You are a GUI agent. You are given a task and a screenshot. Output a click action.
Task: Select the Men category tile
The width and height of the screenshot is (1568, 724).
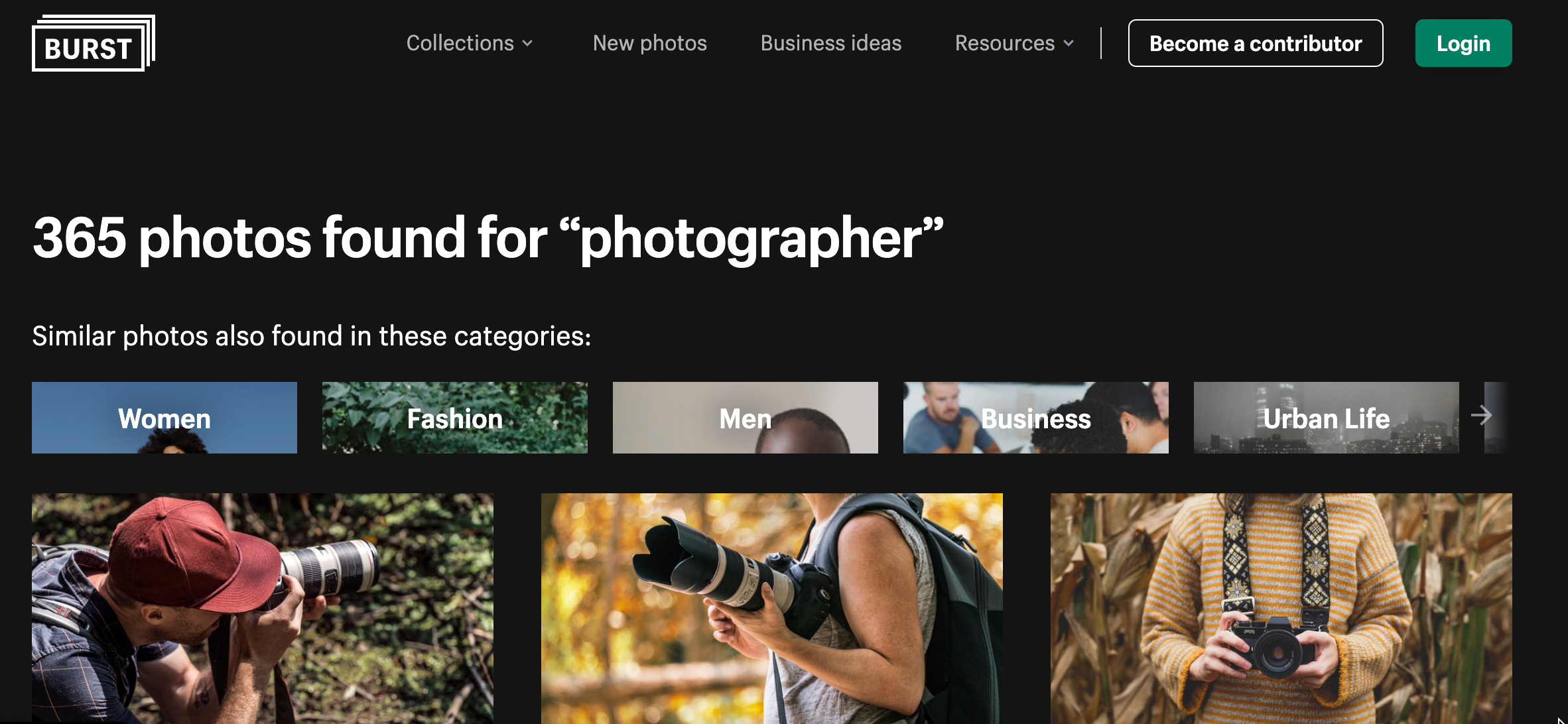pyautogui.click(x=745, y=417)
